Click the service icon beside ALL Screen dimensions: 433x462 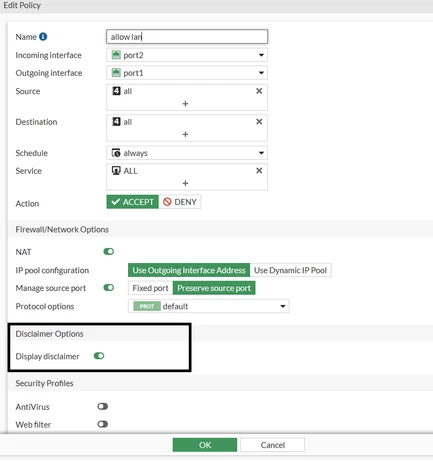(116, 171)
